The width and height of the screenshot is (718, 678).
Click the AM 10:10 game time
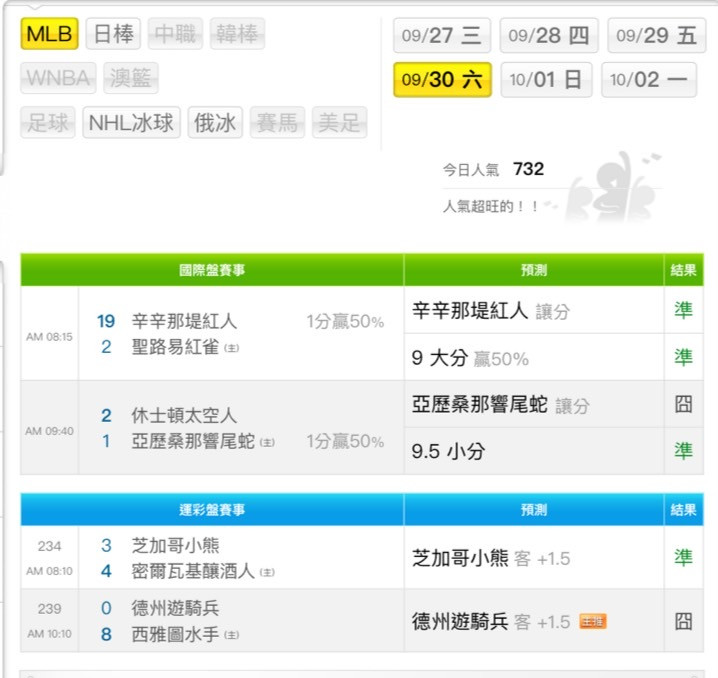[49, 634]
